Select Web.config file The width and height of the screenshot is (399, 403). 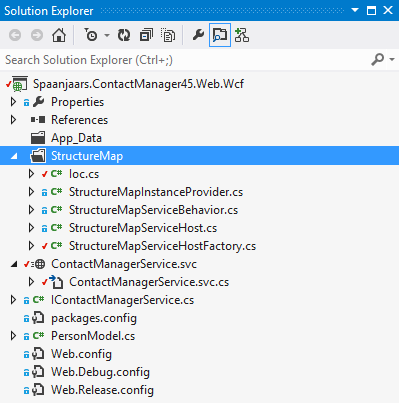81,354
